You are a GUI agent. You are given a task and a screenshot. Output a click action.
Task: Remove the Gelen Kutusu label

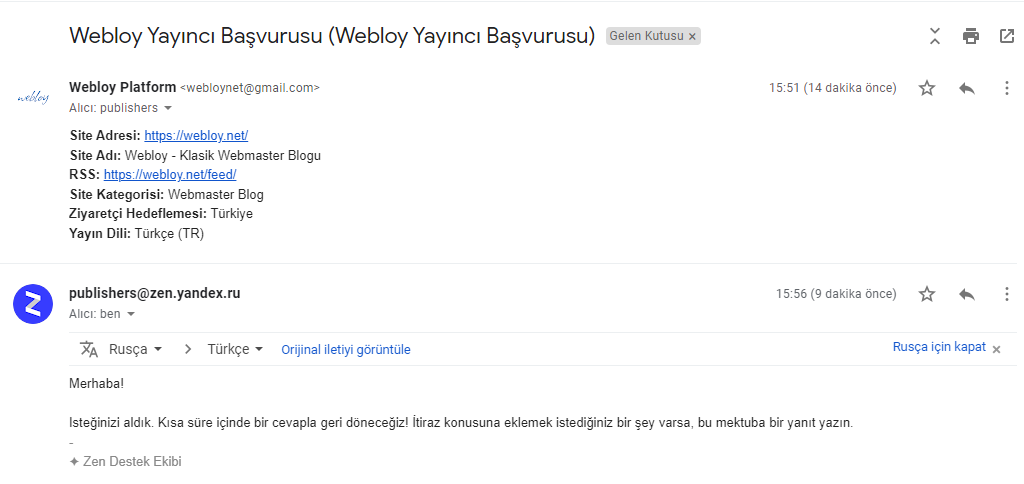(692, 37)
